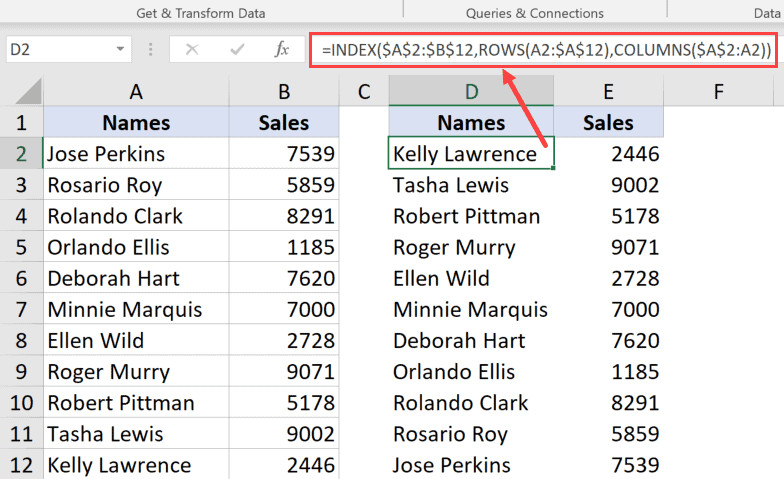
Task: Select row 5 header
Action: point(22,247)
